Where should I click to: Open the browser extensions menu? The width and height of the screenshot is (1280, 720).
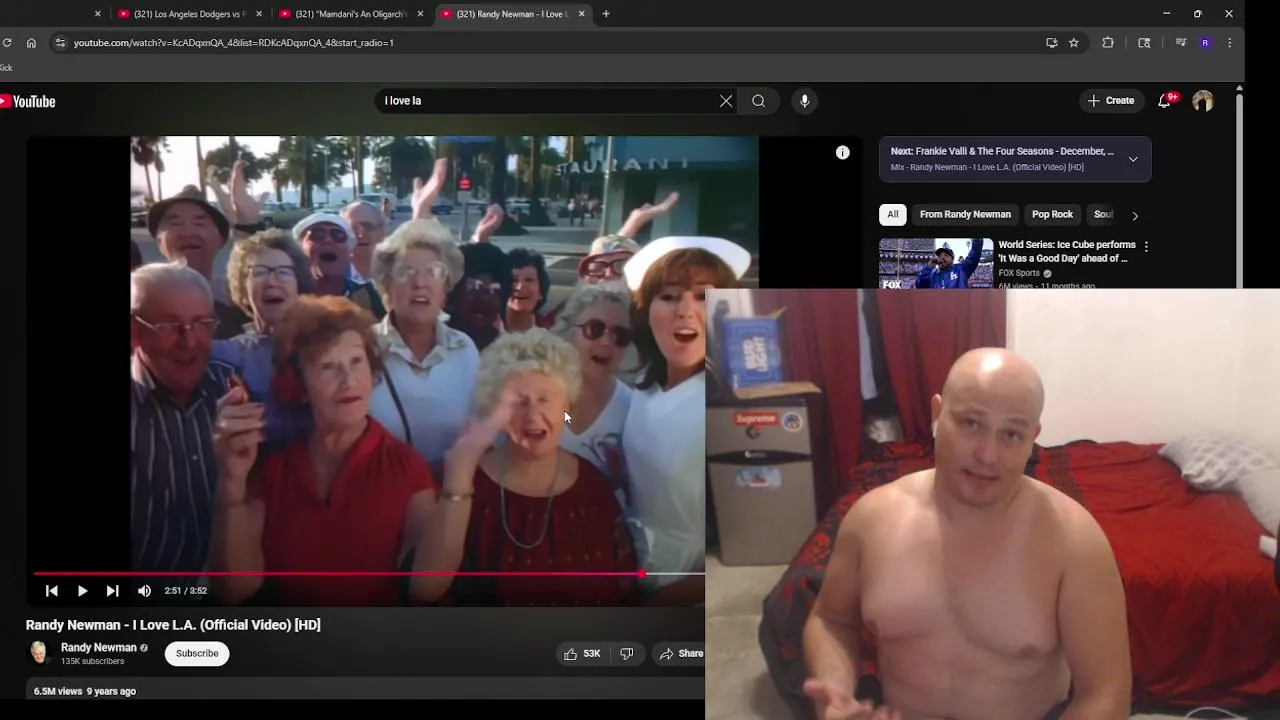click(x=1108, y=43)
